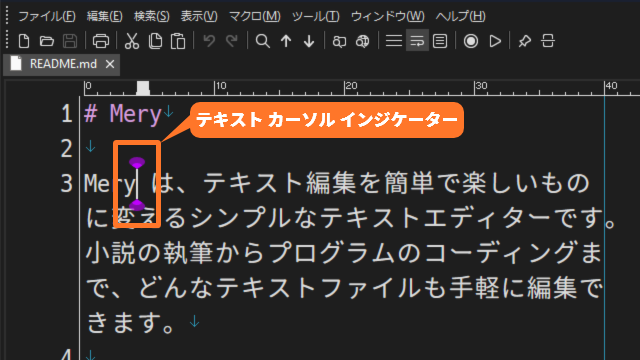Click the toolbar drag grip handle
This screenshot has width=640, height=360.
[7, 41]
